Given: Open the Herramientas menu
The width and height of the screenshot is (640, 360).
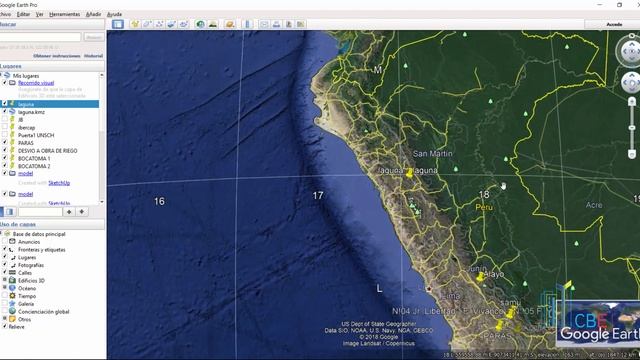Looking at the screenshot, I should 64,14.
